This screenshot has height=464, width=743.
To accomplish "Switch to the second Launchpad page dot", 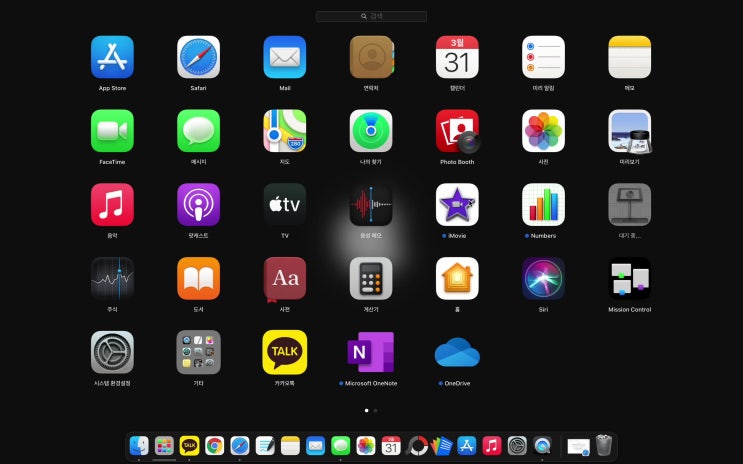I will click(x=376, y=410).
